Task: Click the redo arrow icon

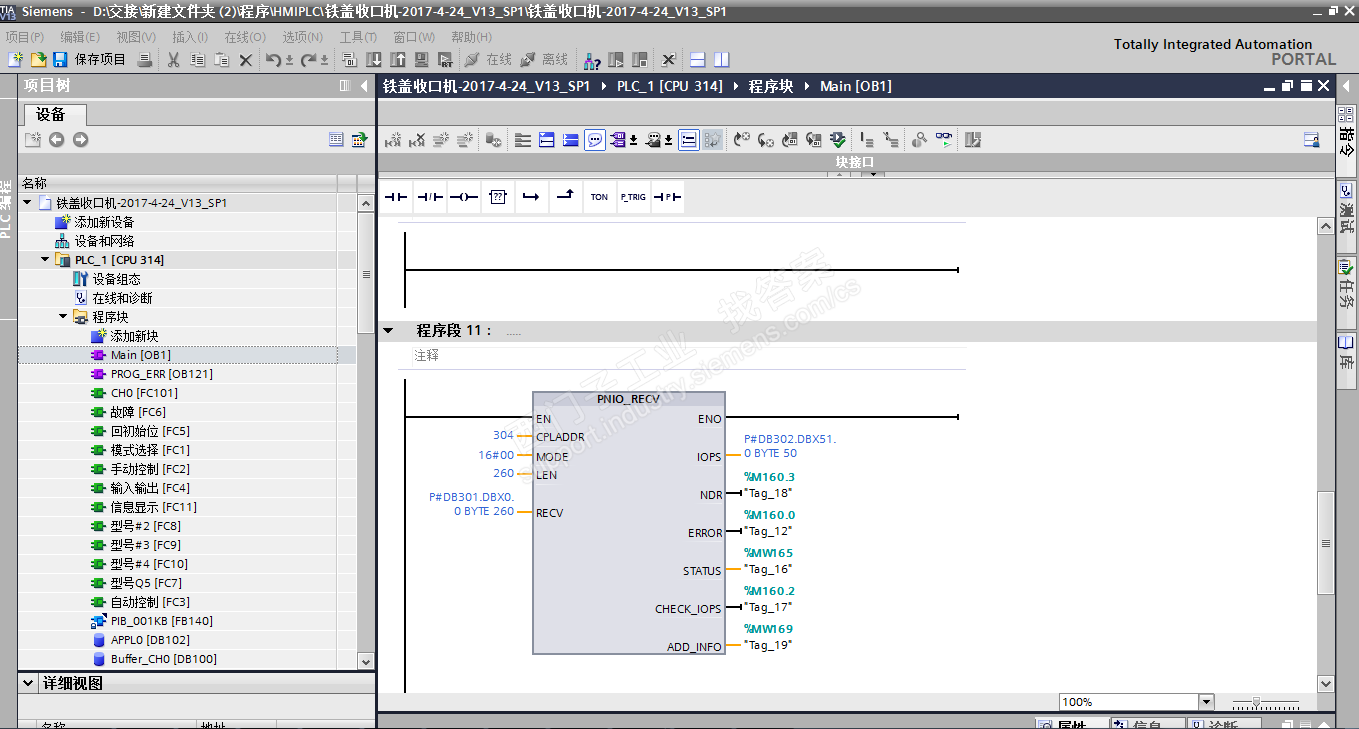Action: click(308, 60)
